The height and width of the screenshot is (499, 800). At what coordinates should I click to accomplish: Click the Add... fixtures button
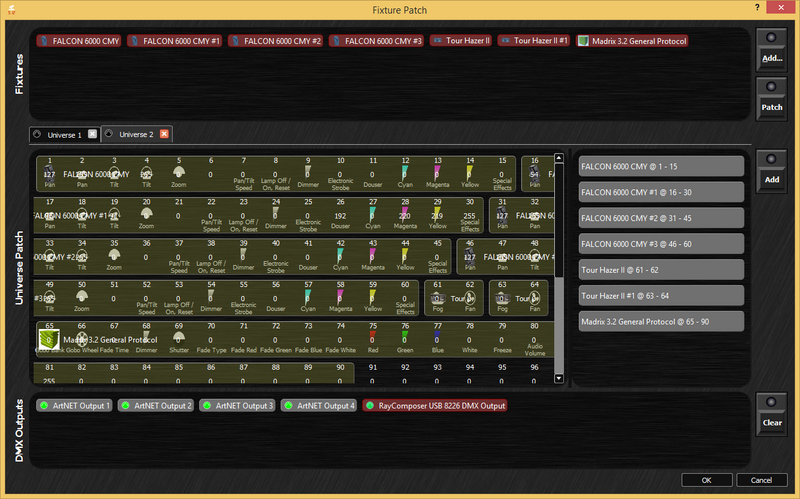click(771, 49)
